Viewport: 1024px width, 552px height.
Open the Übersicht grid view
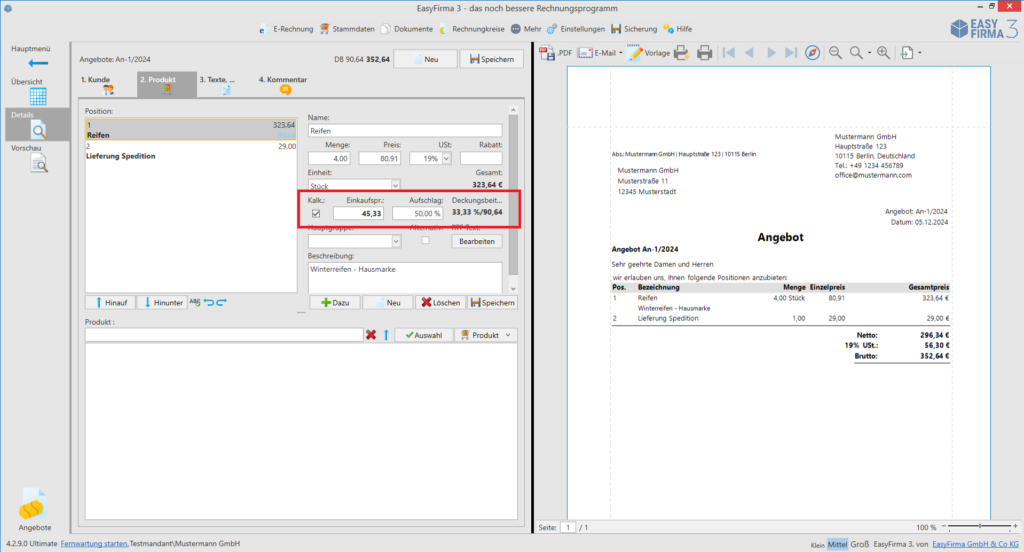(38, 96)
